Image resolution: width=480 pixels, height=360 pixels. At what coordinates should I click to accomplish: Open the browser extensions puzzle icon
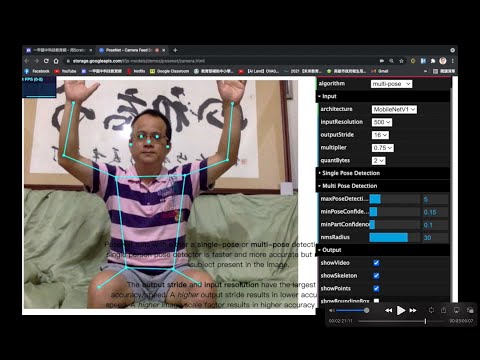click(433, 61)
